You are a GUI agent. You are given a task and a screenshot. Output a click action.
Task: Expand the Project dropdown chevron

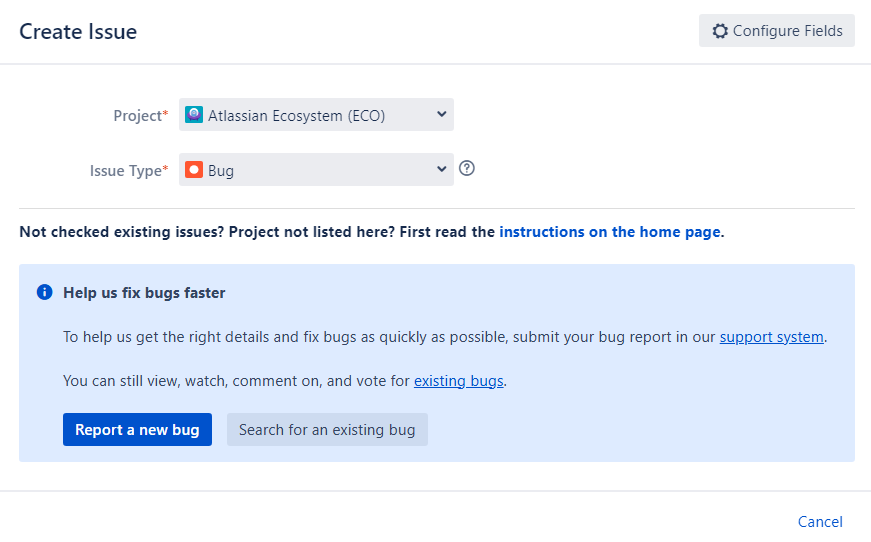(442, 115)
